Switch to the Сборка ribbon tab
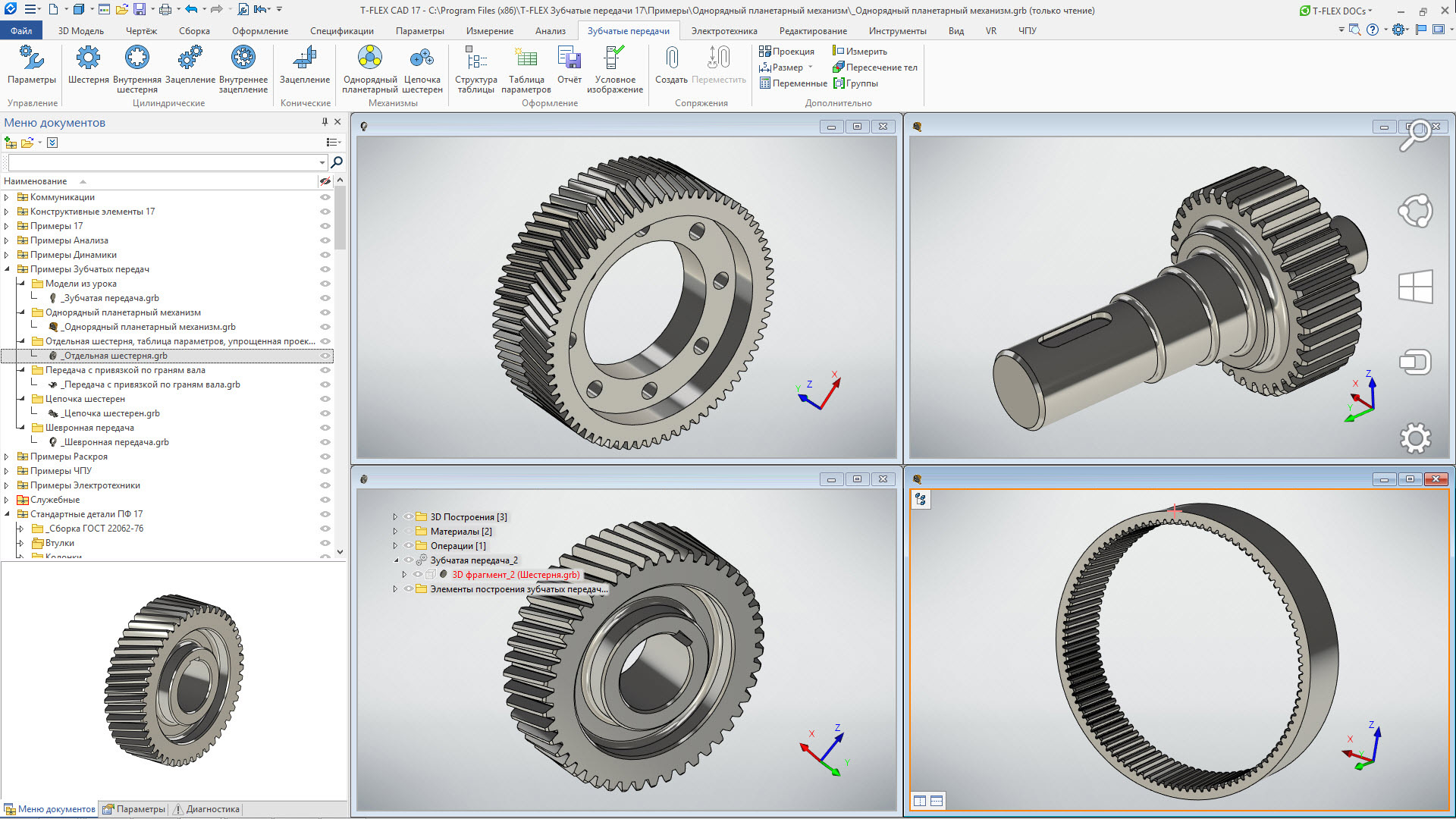The image size is (1456, 819). (194, 31)
